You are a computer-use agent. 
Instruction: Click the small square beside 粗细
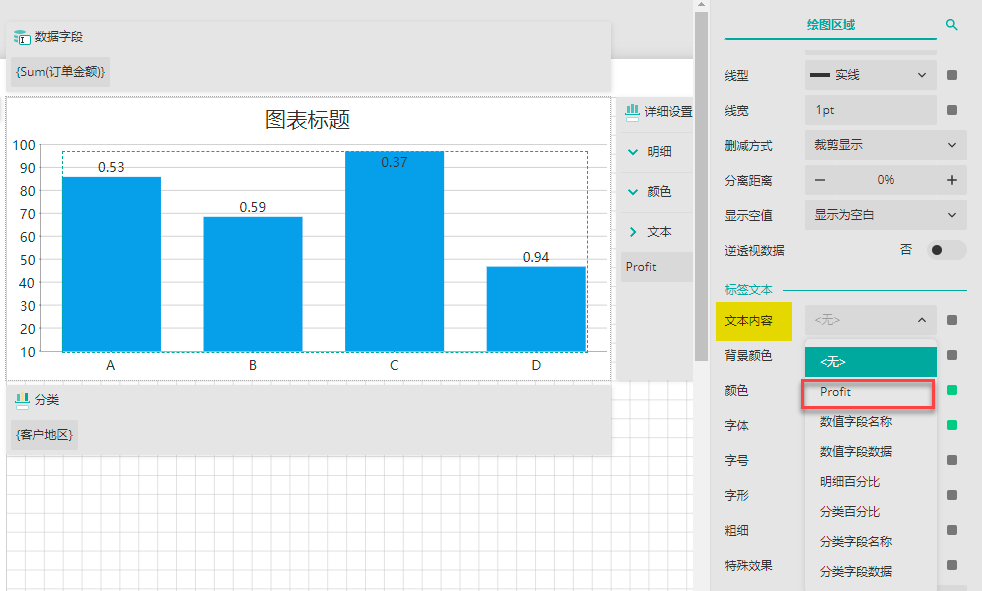[952, 530]
